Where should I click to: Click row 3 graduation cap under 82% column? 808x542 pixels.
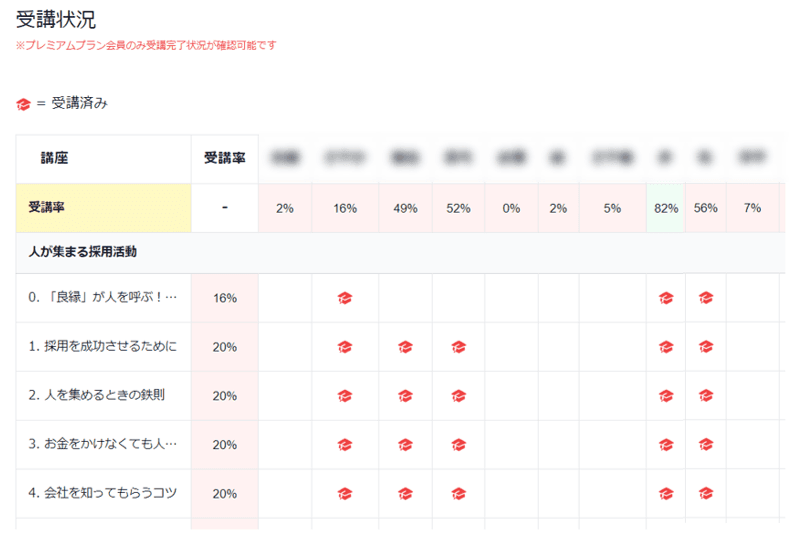tap(666, 445)
